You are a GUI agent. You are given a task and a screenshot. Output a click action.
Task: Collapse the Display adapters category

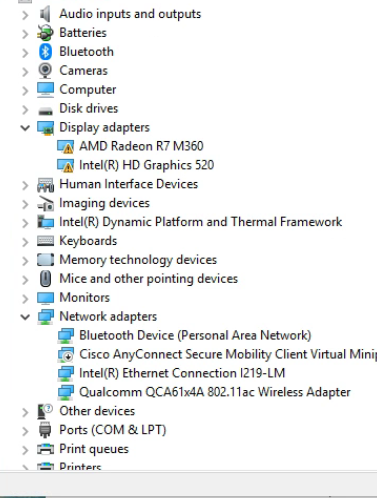25,128
